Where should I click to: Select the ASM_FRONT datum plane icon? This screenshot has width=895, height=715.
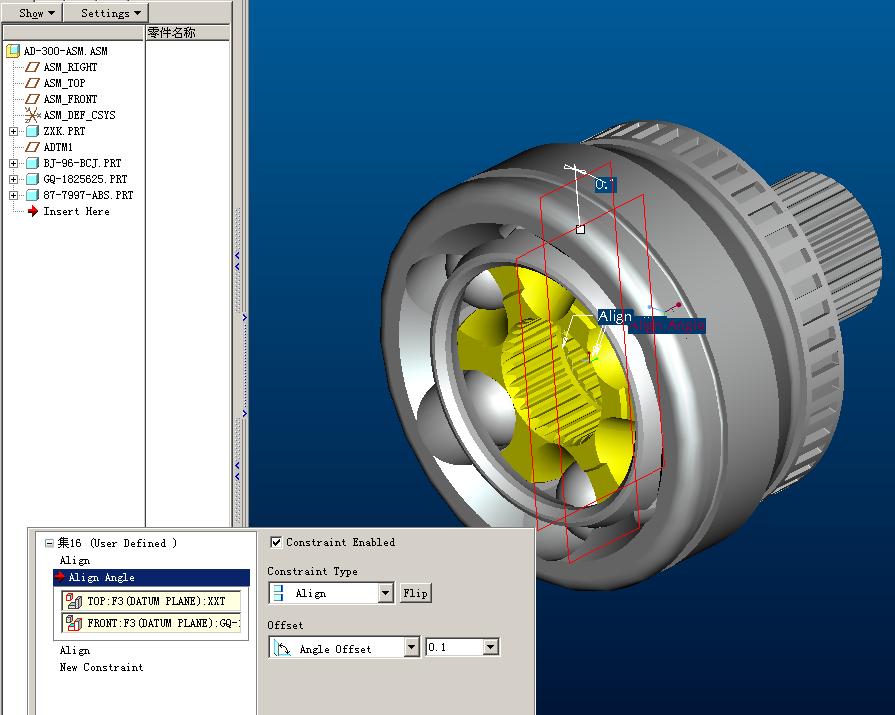coord(33,99)
